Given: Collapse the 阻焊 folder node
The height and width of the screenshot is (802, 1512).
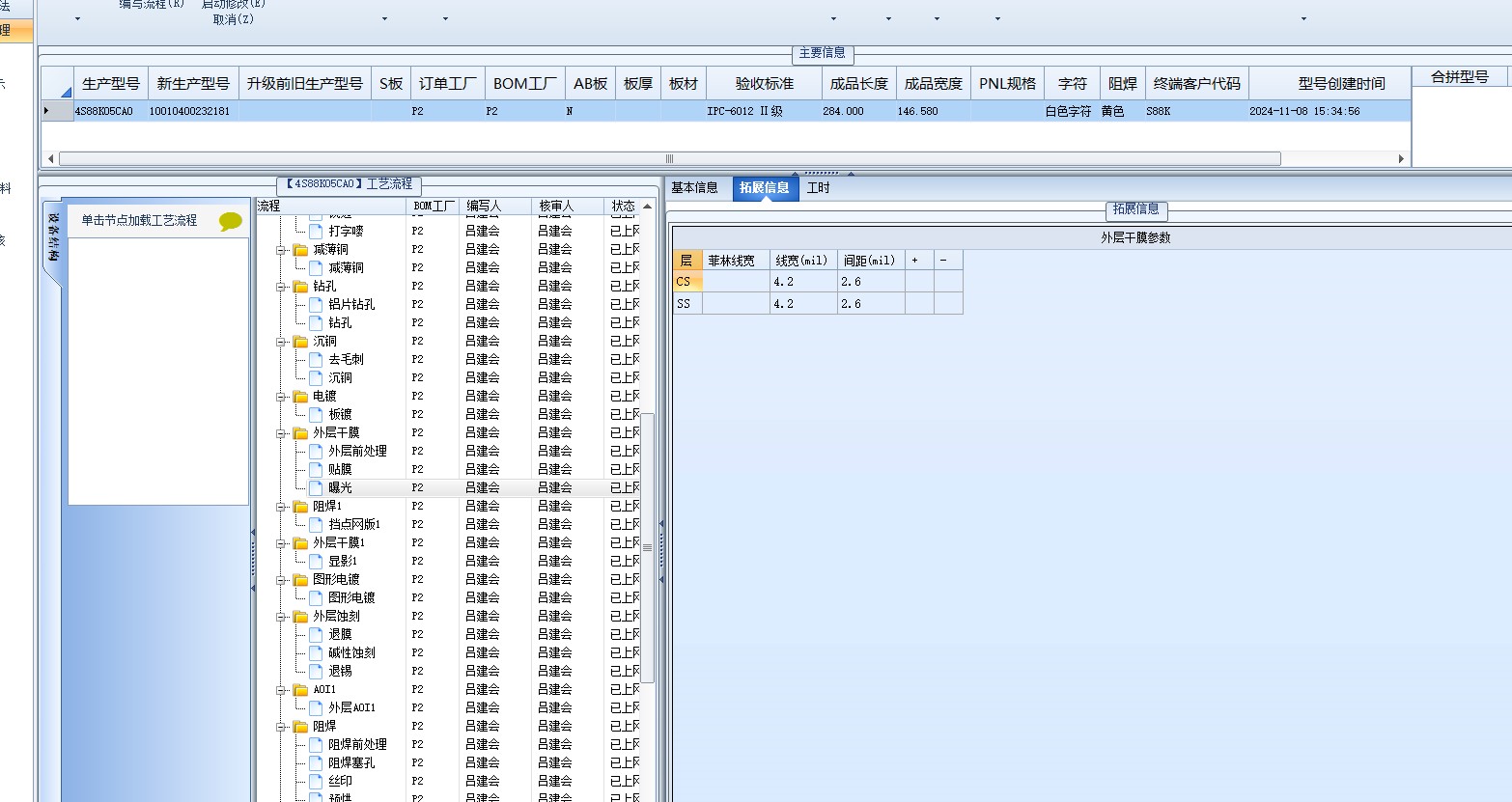Looking at the screenshot, I should pyautogui.click(x=282, y=727).
